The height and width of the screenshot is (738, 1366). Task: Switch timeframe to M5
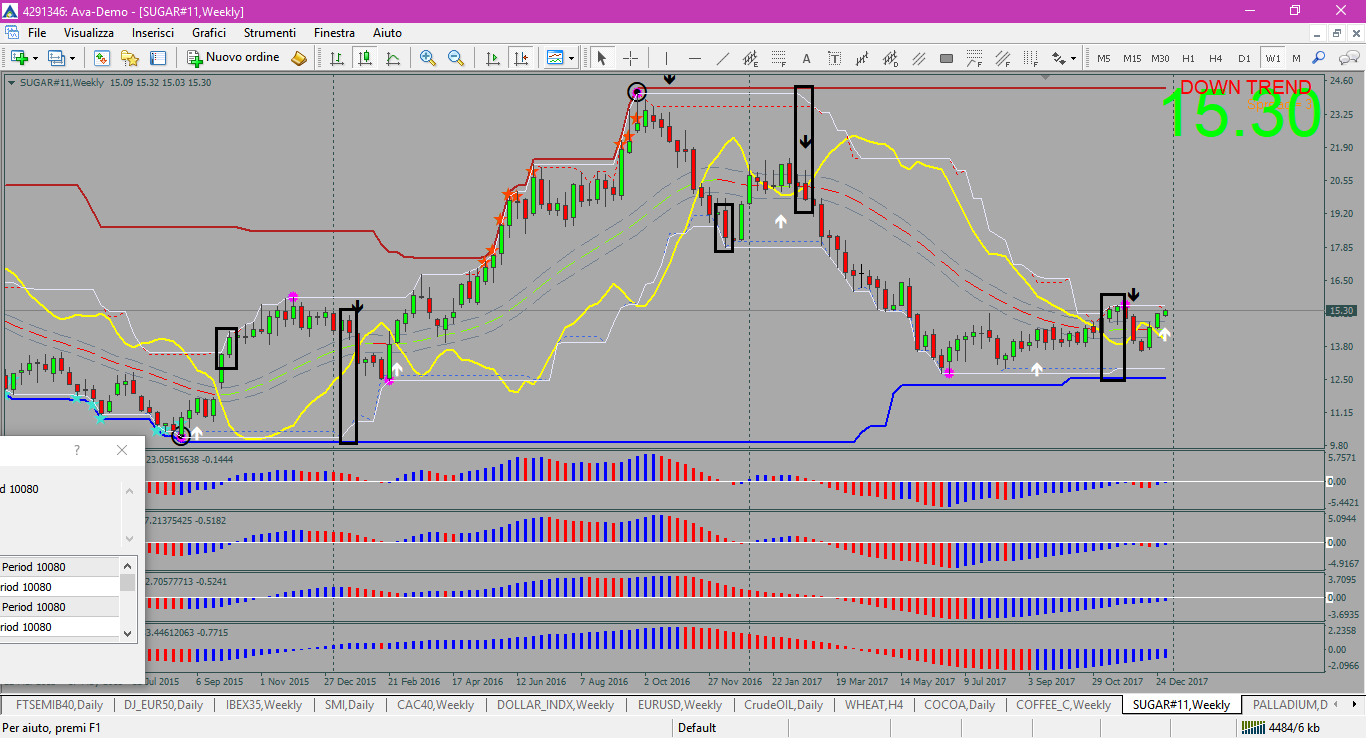pyautogui.click(x=1104, y=58)
